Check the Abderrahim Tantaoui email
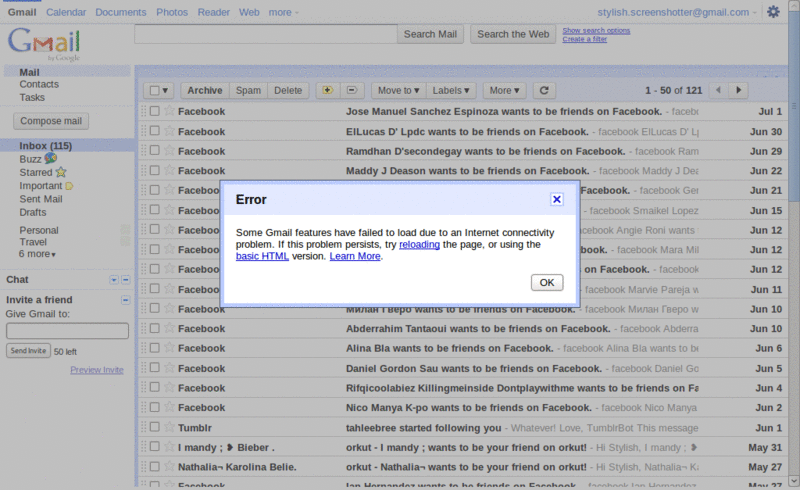The height and width of the screenshot is (490, 800). 155,328
